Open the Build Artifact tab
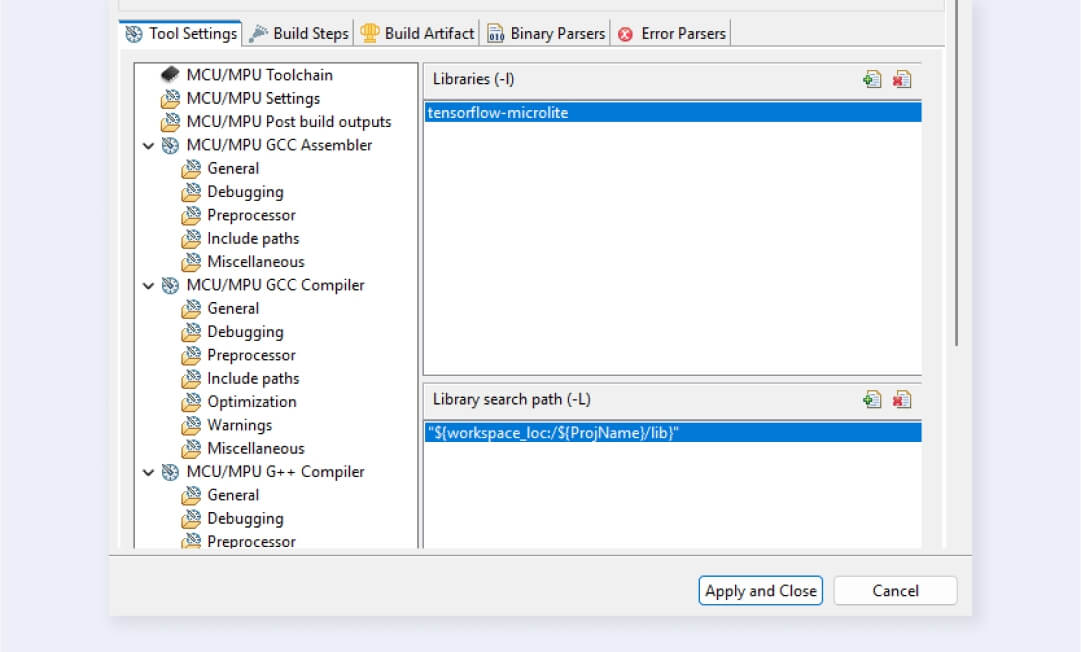This screenshot has height=652, width=1081. [428, 34]
